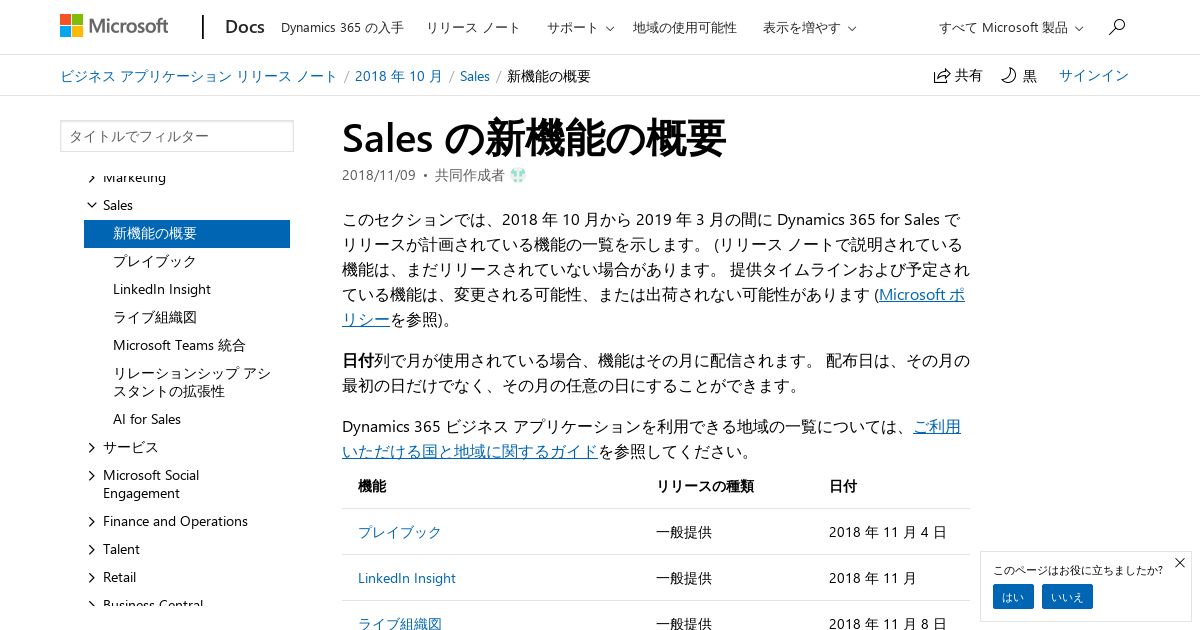Open プレイブック link in the table

[399, 532]
